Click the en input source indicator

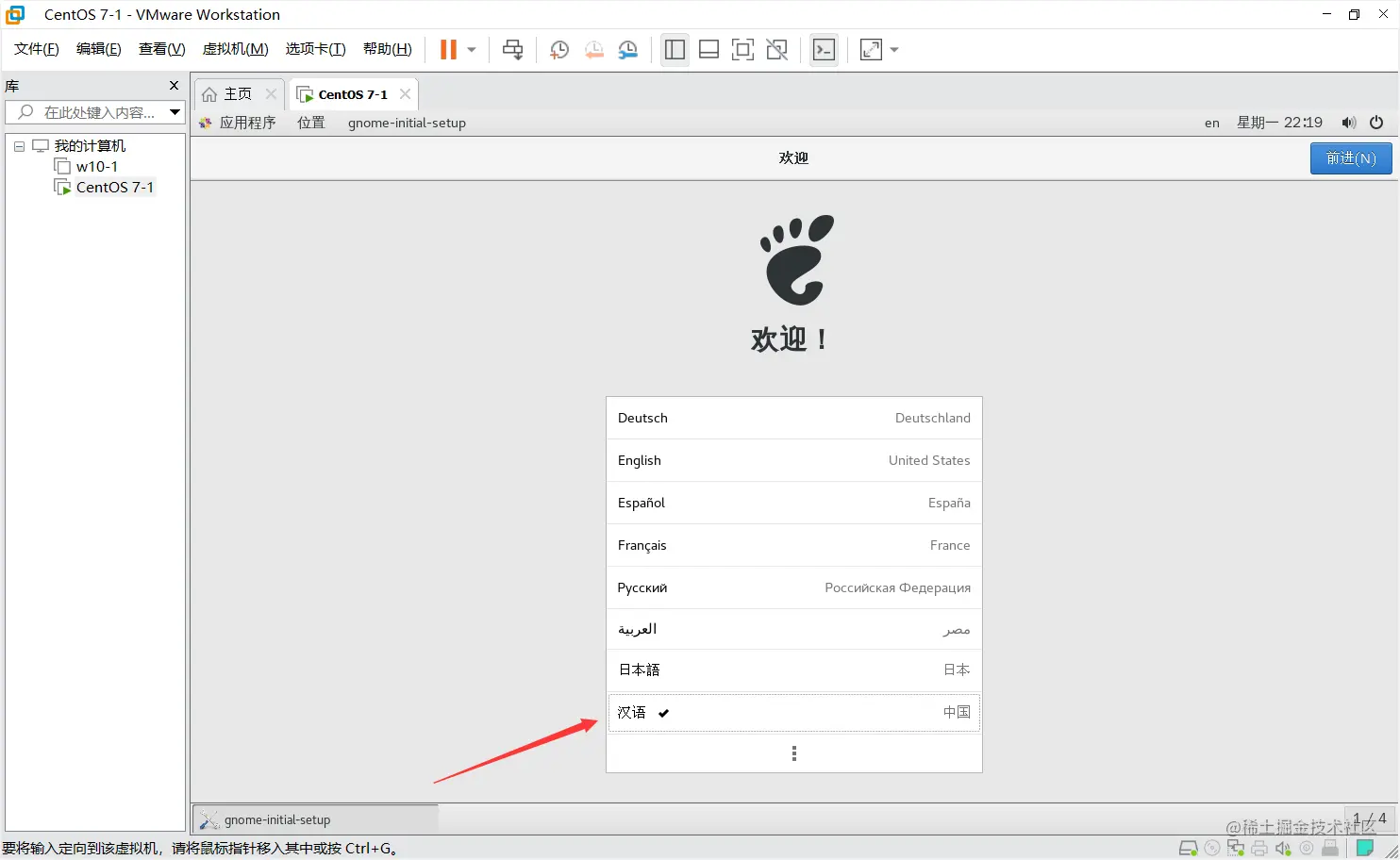tap(1212, 123)
